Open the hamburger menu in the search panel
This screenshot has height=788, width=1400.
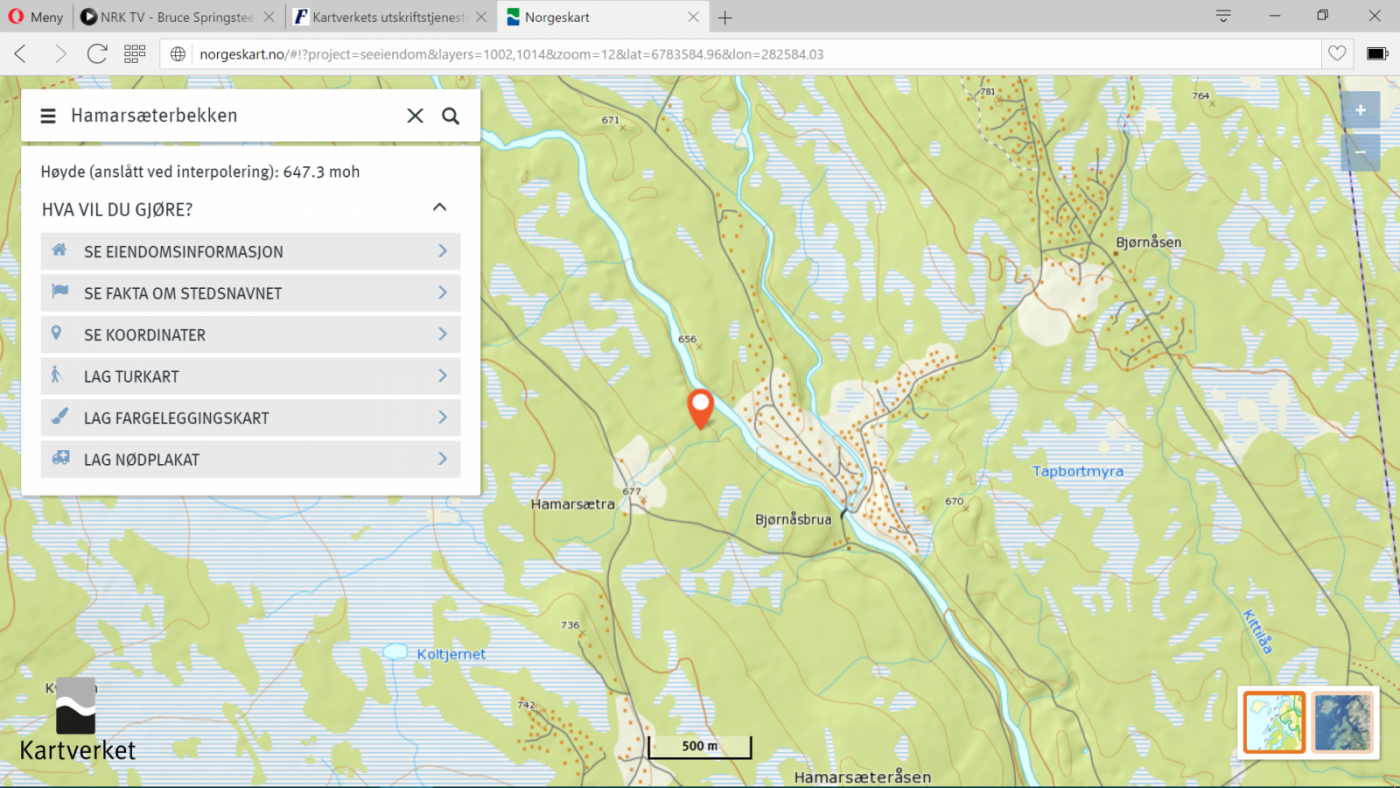click(48, 115)
